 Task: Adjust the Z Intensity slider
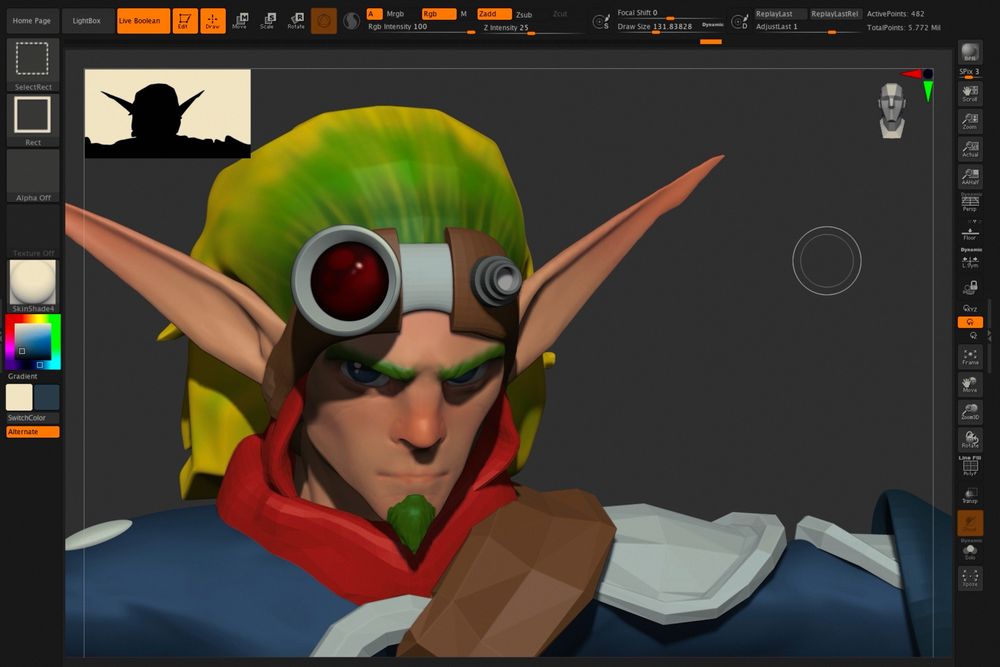coord(533,28)
